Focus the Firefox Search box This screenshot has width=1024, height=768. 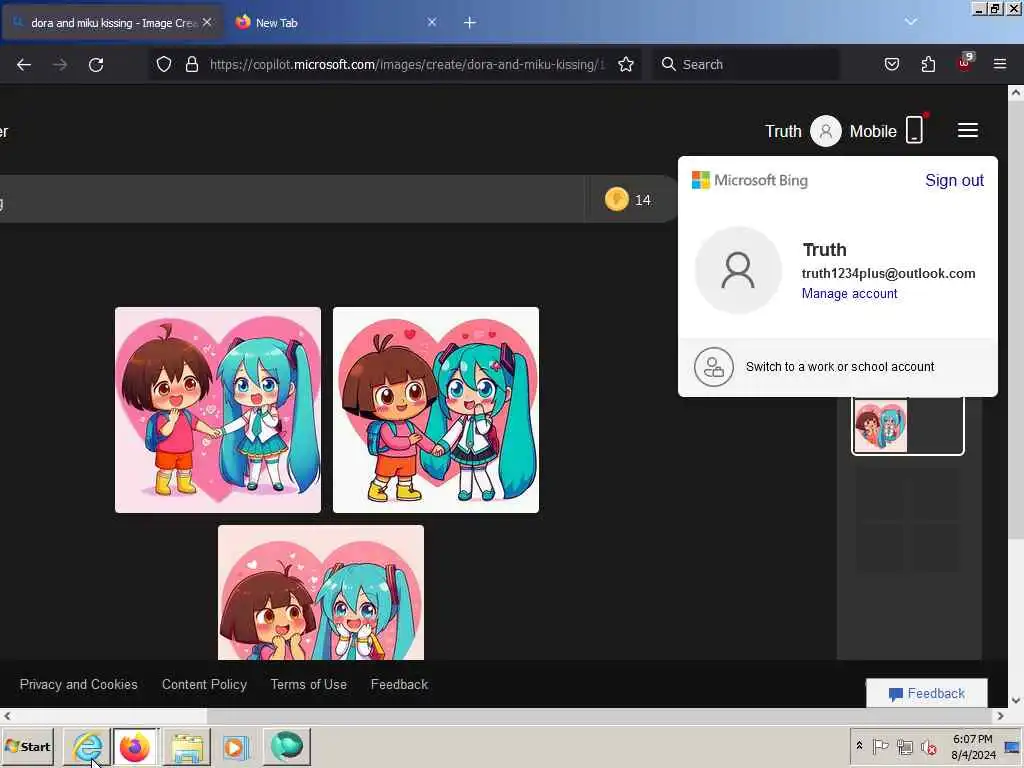(x=746, y=65)
